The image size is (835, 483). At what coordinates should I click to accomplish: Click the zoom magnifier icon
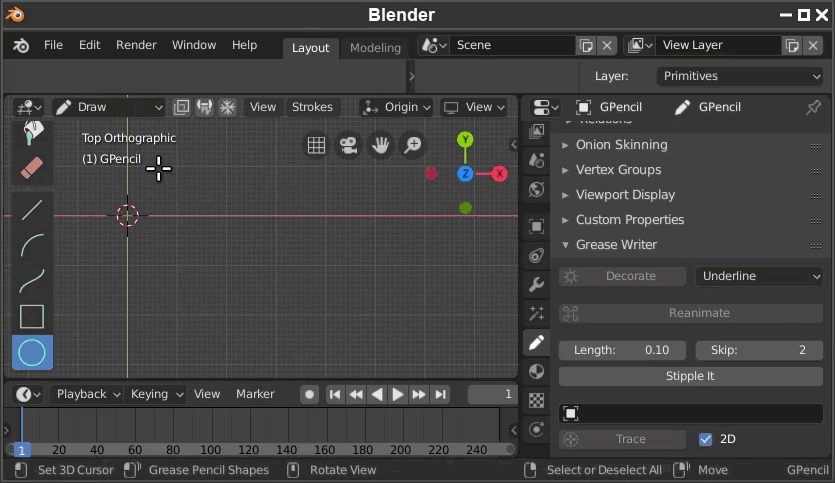coord(413,145)
